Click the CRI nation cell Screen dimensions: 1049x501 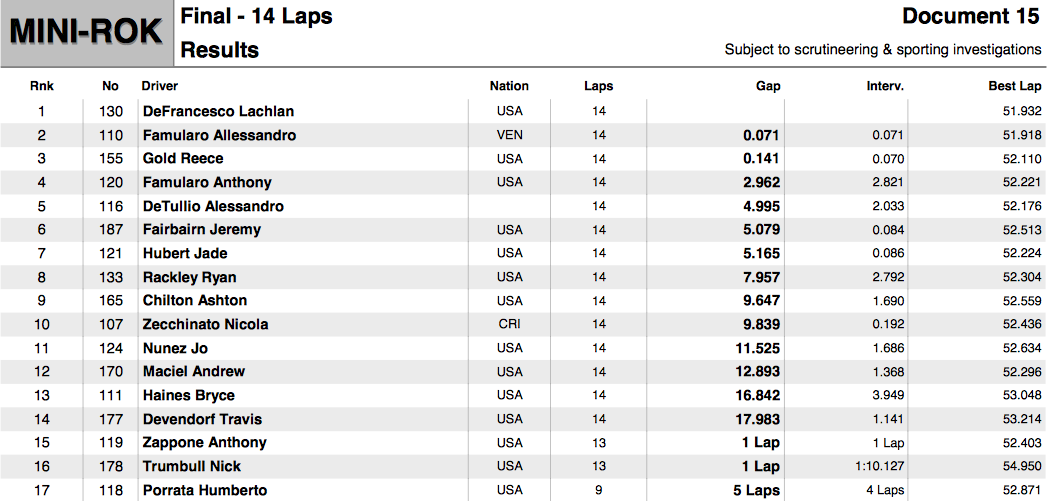click(x=509, y=324)
